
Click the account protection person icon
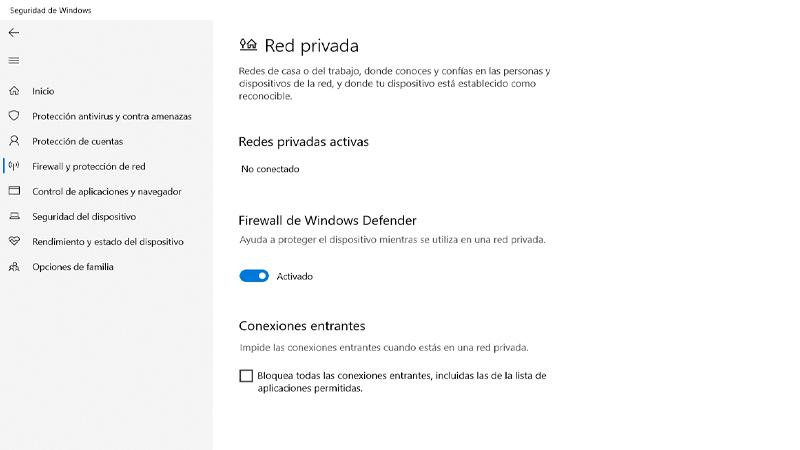(14, 141)
